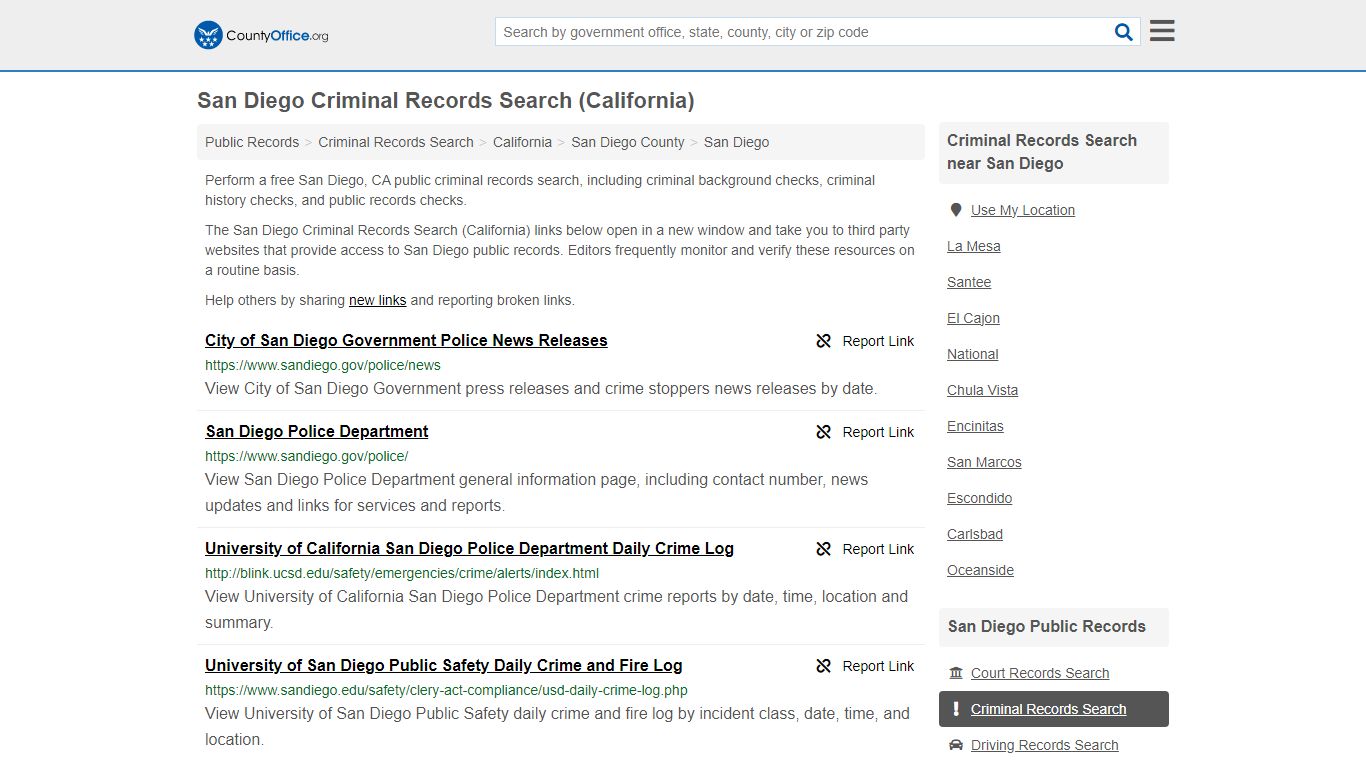Choose El Cajon in nearby list
The height and width of the screenshot is (768, 1366).
(x=973, y=318)
